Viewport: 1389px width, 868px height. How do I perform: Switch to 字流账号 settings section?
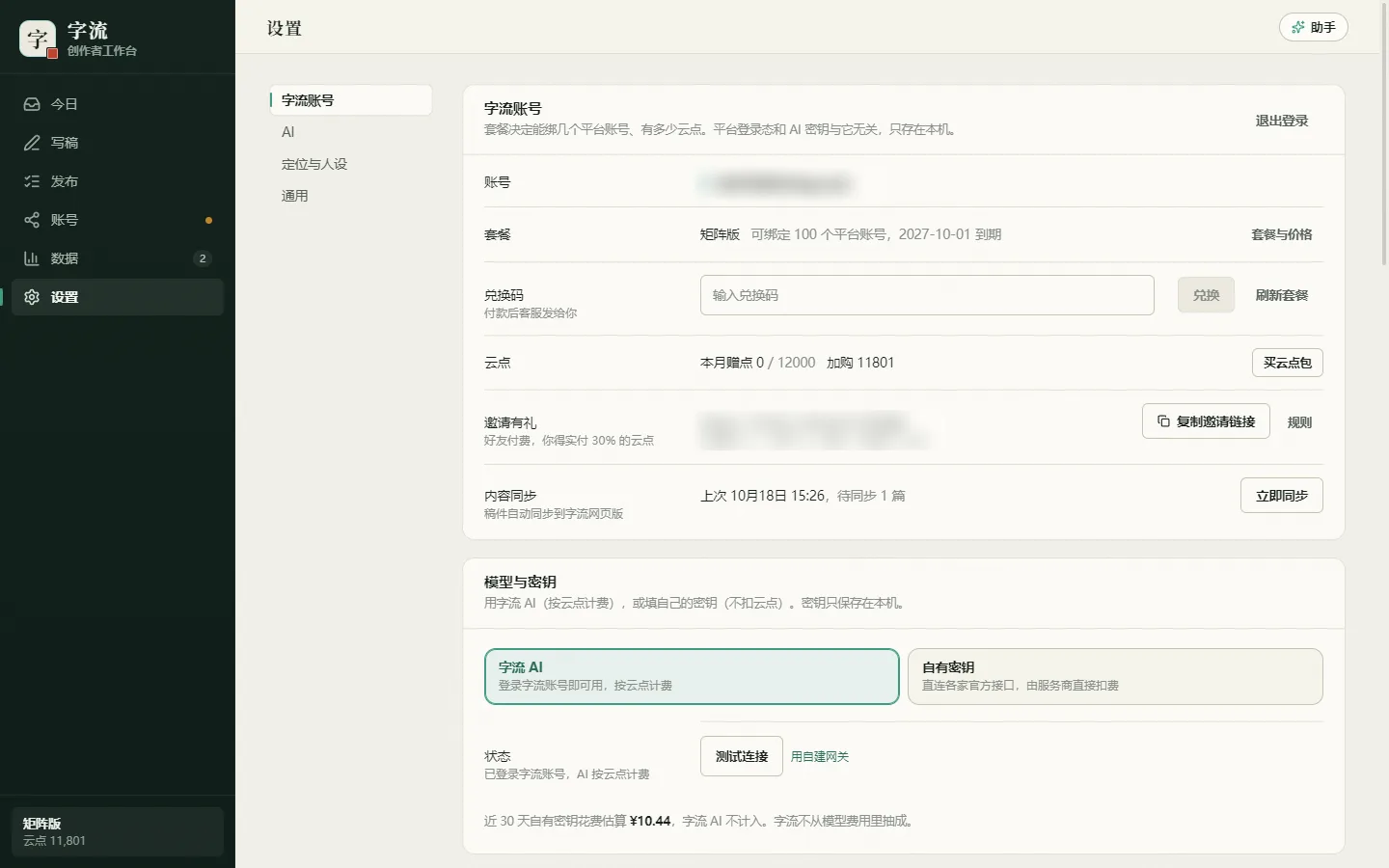[x=351, y=100]
